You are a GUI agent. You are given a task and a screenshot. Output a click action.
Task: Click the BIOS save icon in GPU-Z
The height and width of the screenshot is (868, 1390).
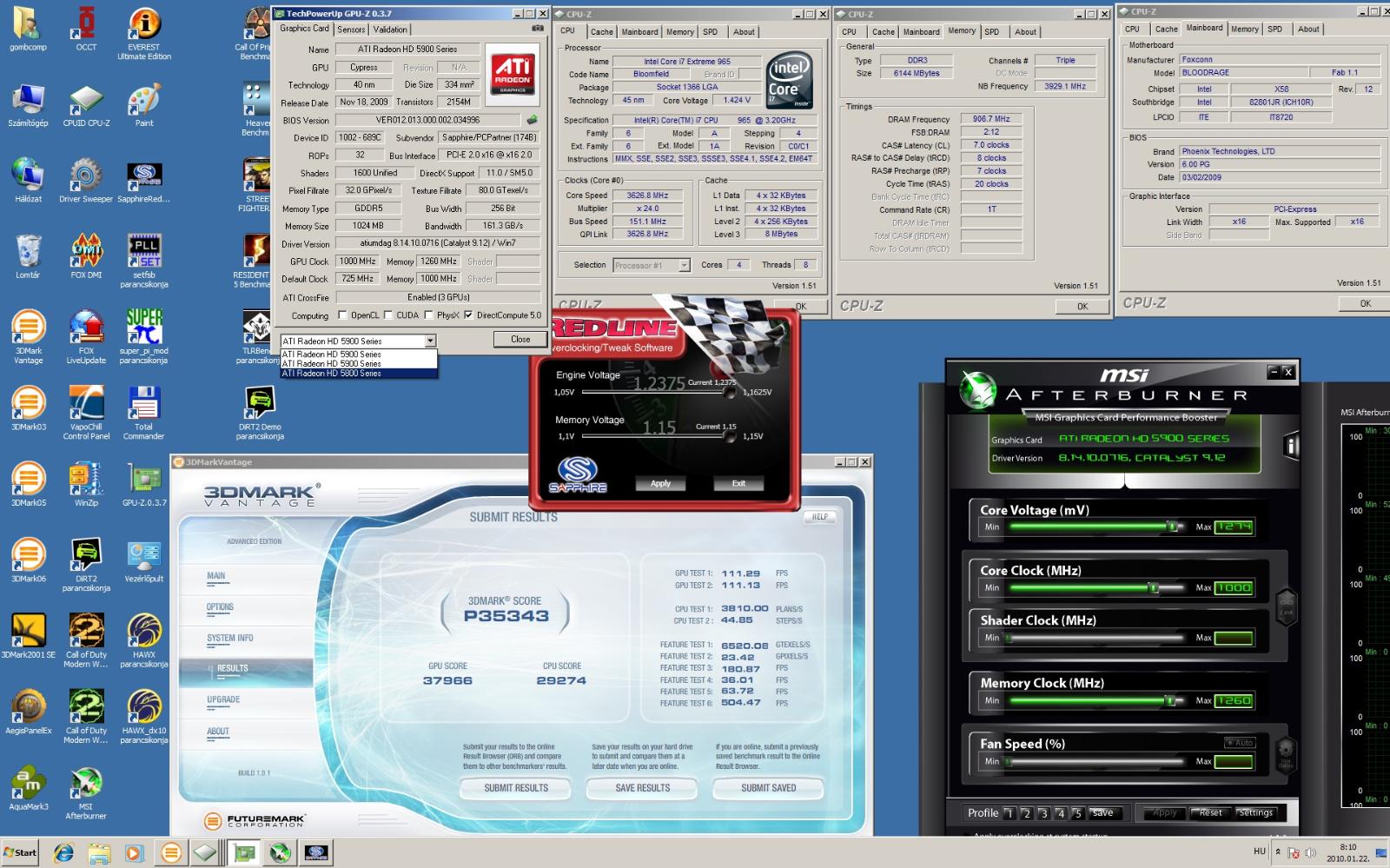[532, 120]
